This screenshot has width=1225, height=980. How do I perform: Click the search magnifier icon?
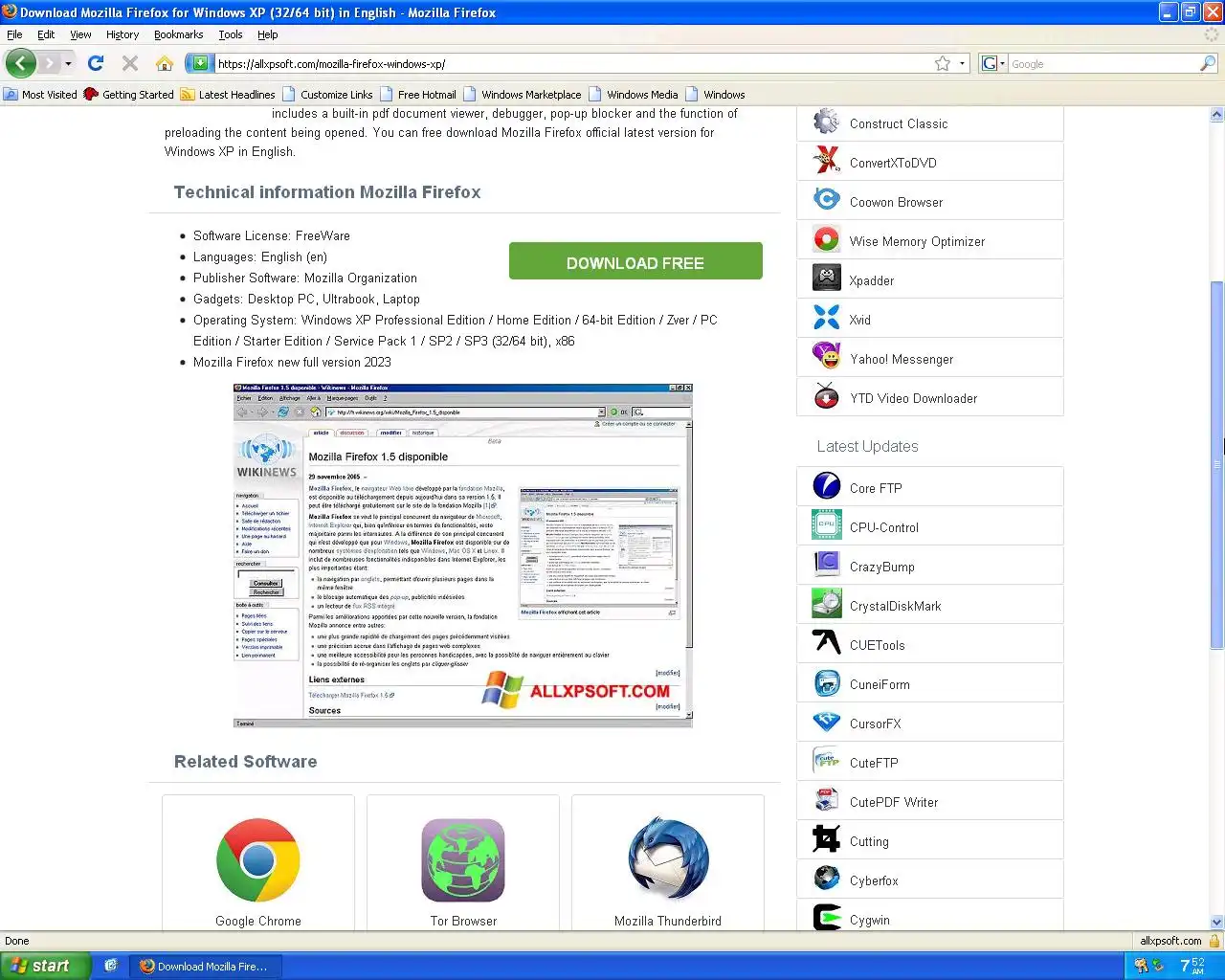tap(1208, 63)
